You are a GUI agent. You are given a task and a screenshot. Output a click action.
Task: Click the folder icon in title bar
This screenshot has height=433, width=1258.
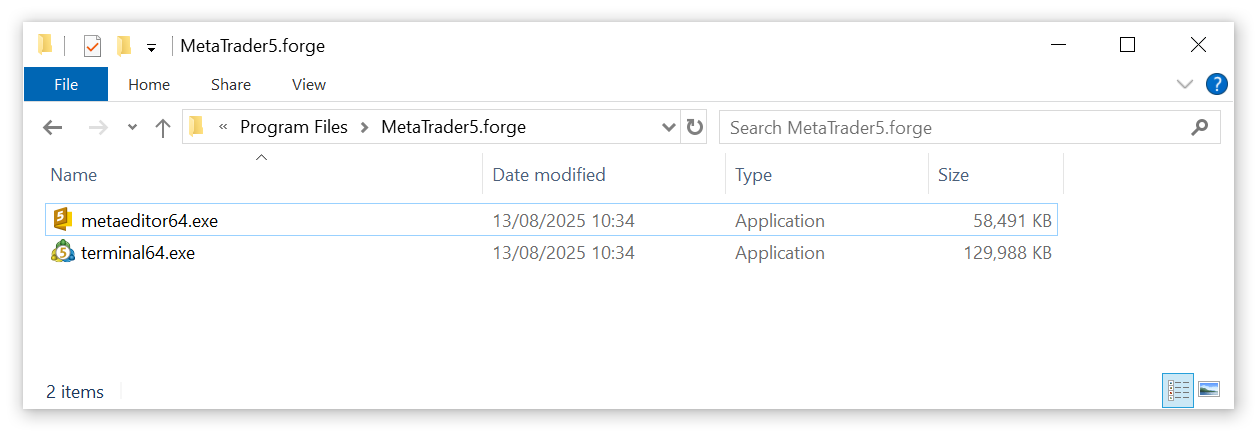45,44
